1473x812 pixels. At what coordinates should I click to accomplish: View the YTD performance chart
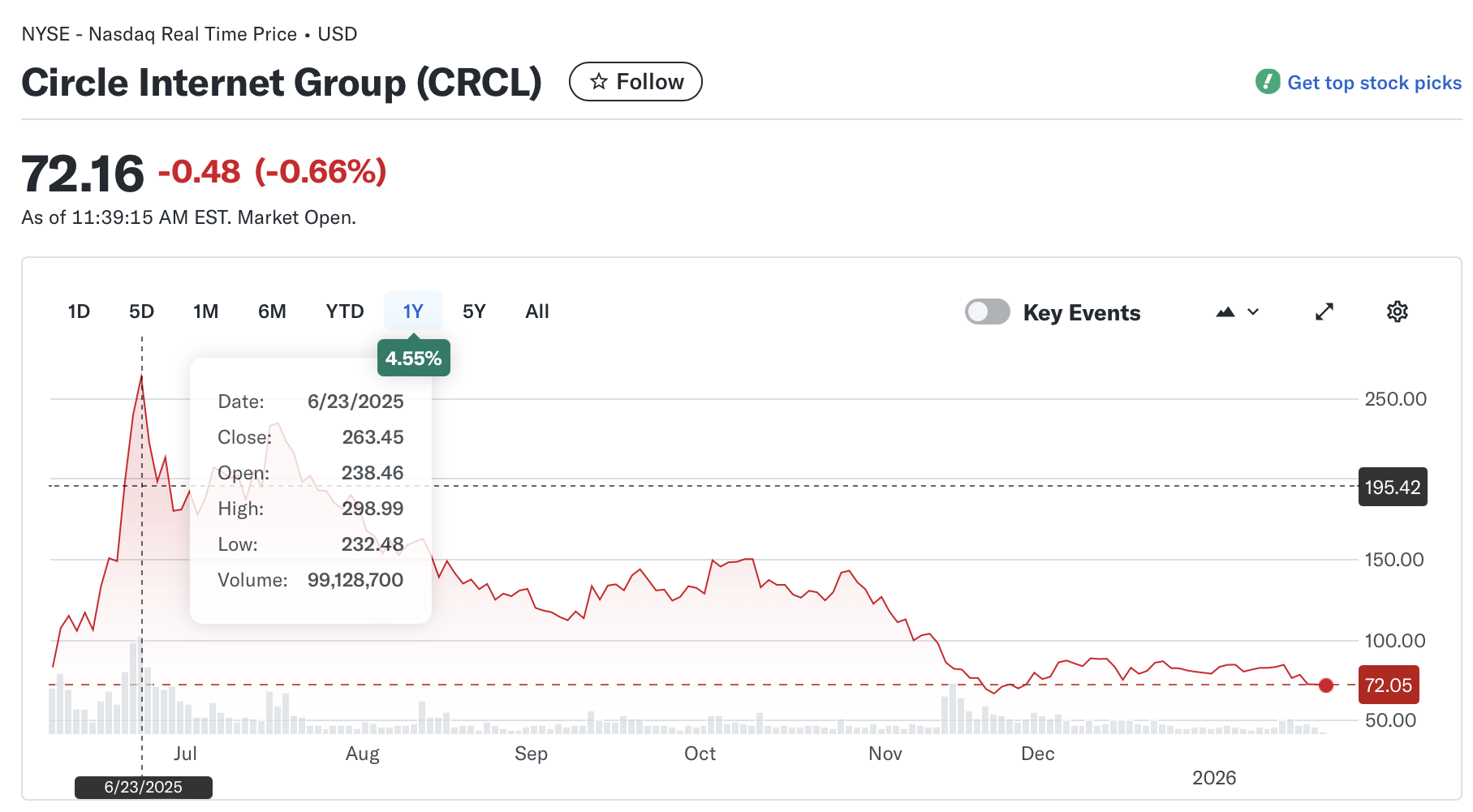coord(344,311)
